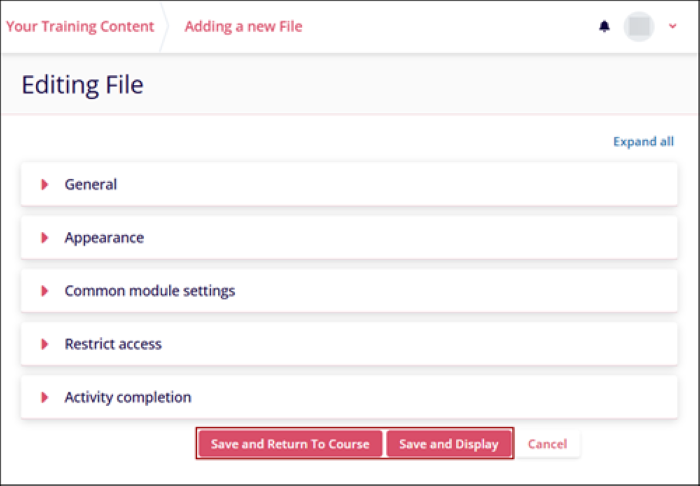The image size is (700, 486).
Task: Click the Adding a new File breadcrumb
Action: [243, 27]
